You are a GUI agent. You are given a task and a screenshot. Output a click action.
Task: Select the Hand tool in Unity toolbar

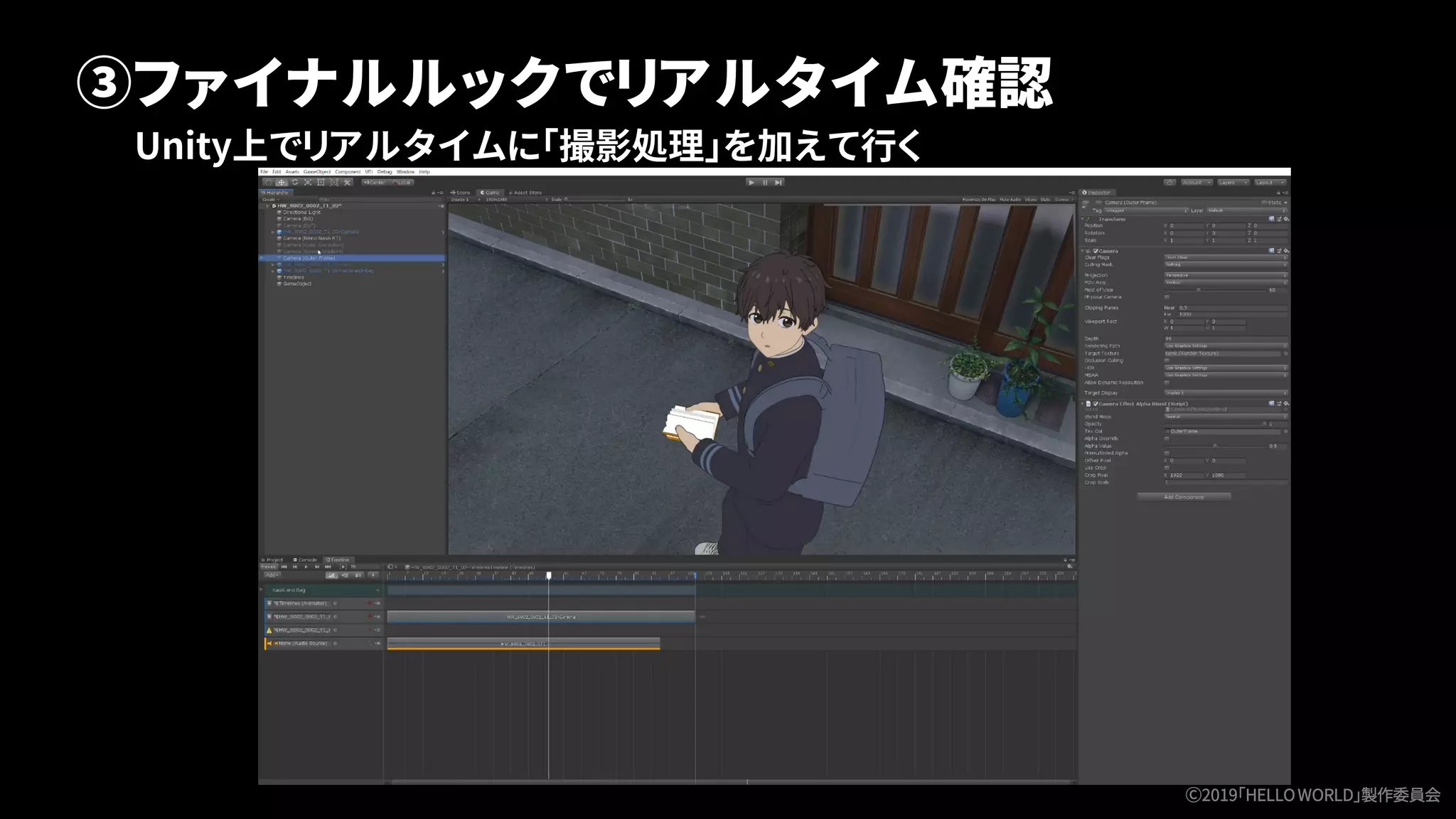click(x=269, y=183)
